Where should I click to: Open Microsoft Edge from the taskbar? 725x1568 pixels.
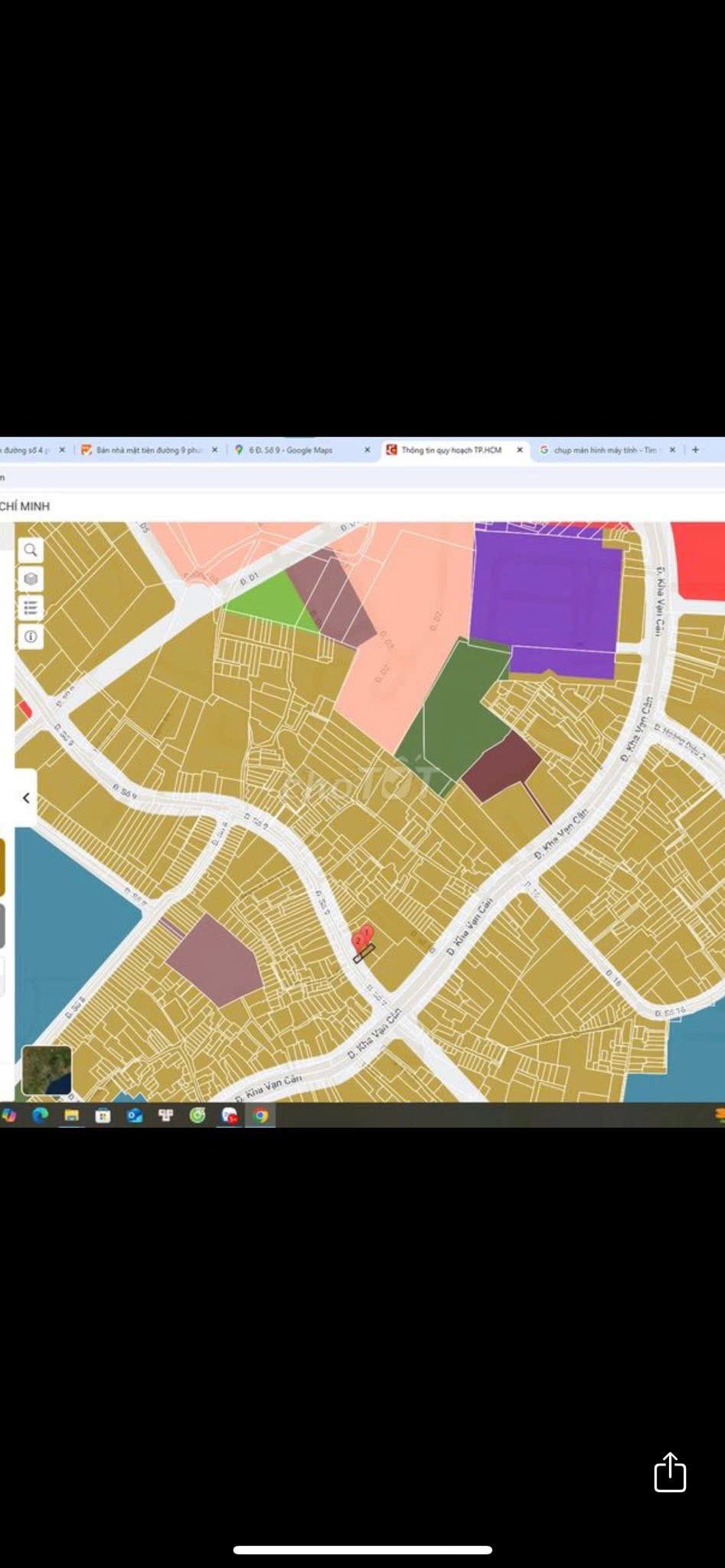point(40,1116)
